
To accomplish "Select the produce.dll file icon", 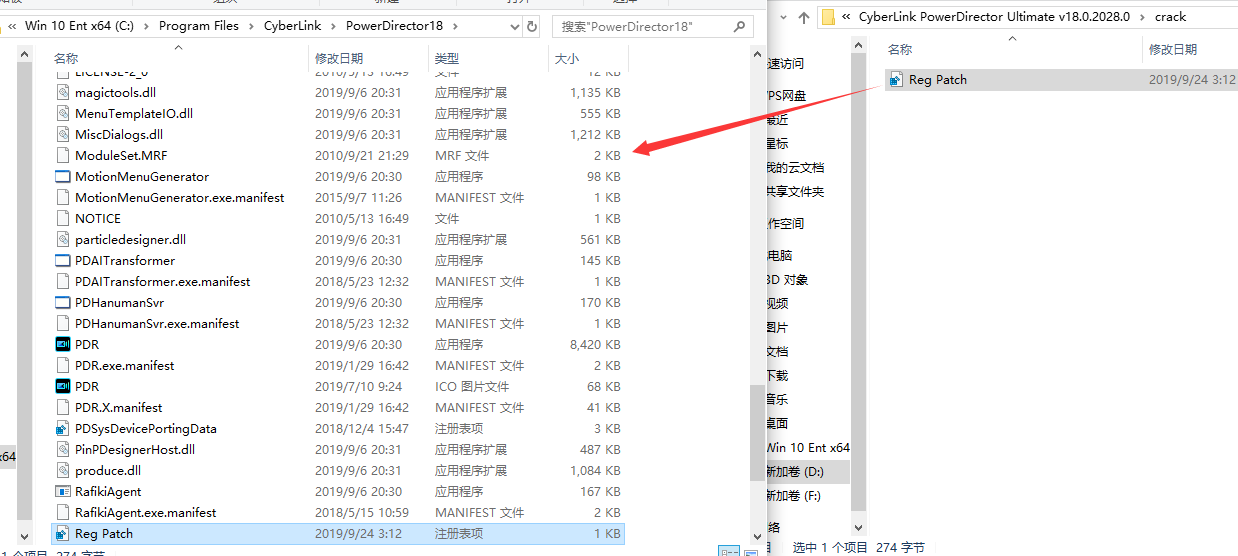I will (x=63, y=470).
